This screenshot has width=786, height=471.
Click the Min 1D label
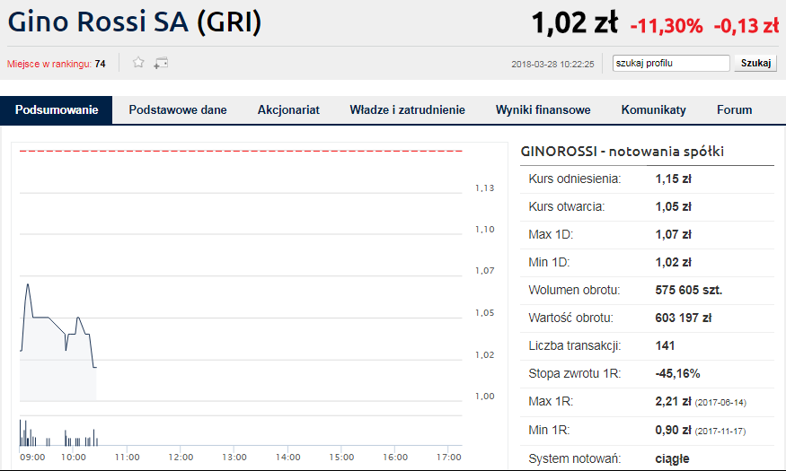pos(549,262)
